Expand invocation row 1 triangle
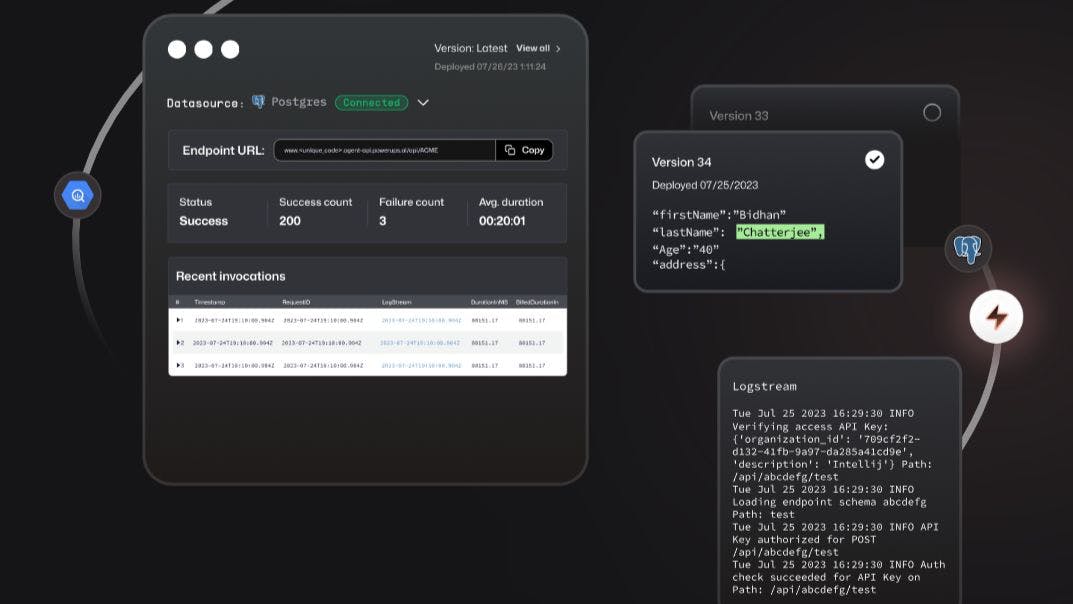Viewport: 1073px width, 604px height. pos(179,320)
